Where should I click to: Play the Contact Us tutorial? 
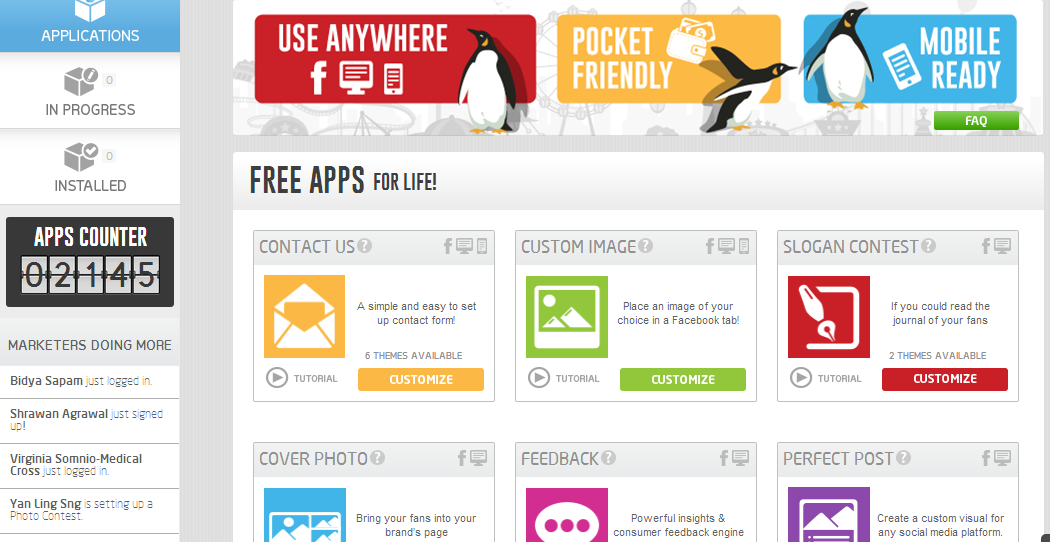[x=302, y=379]
